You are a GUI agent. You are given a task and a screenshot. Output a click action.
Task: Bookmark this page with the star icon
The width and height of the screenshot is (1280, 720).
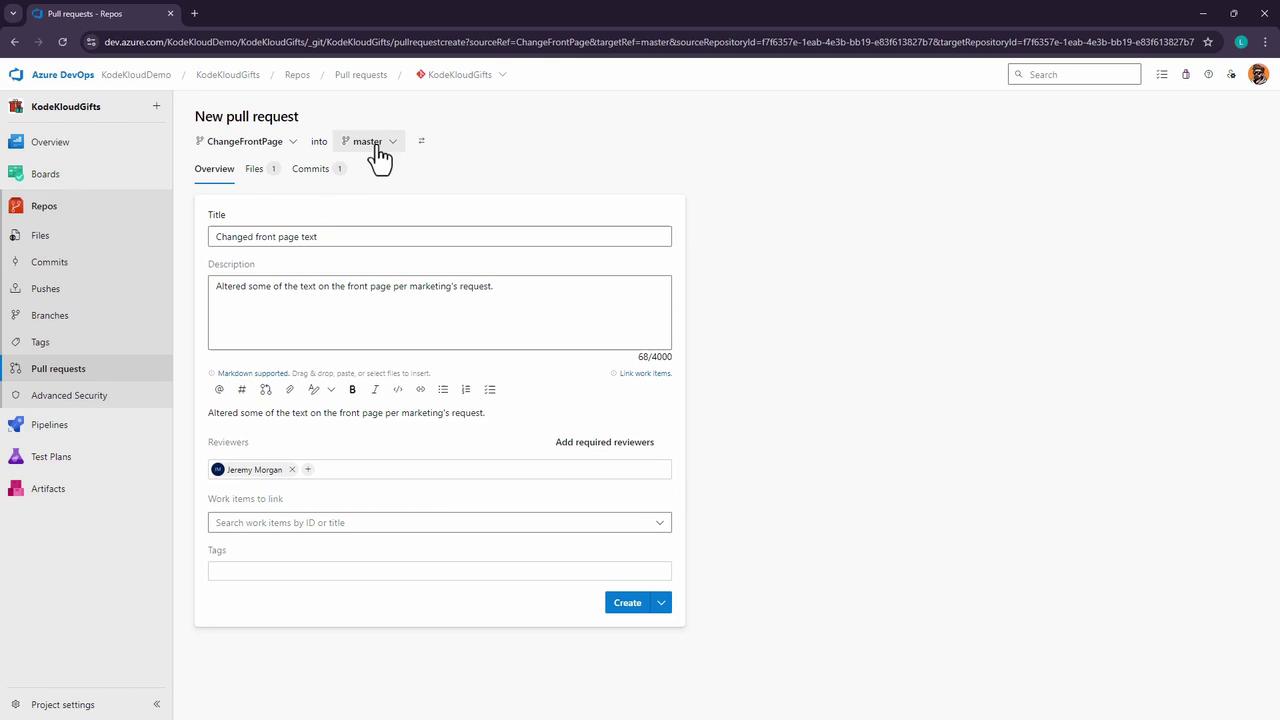[x=1208, y=42]
